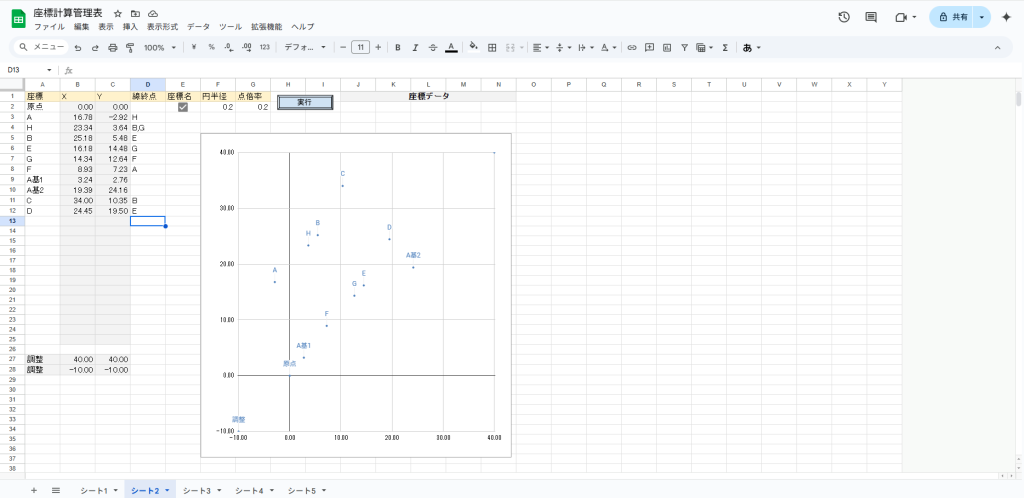The width and height of the screenshot is (1024, 498).
Task: Click the insert chart icon
Action: (667, 47)
